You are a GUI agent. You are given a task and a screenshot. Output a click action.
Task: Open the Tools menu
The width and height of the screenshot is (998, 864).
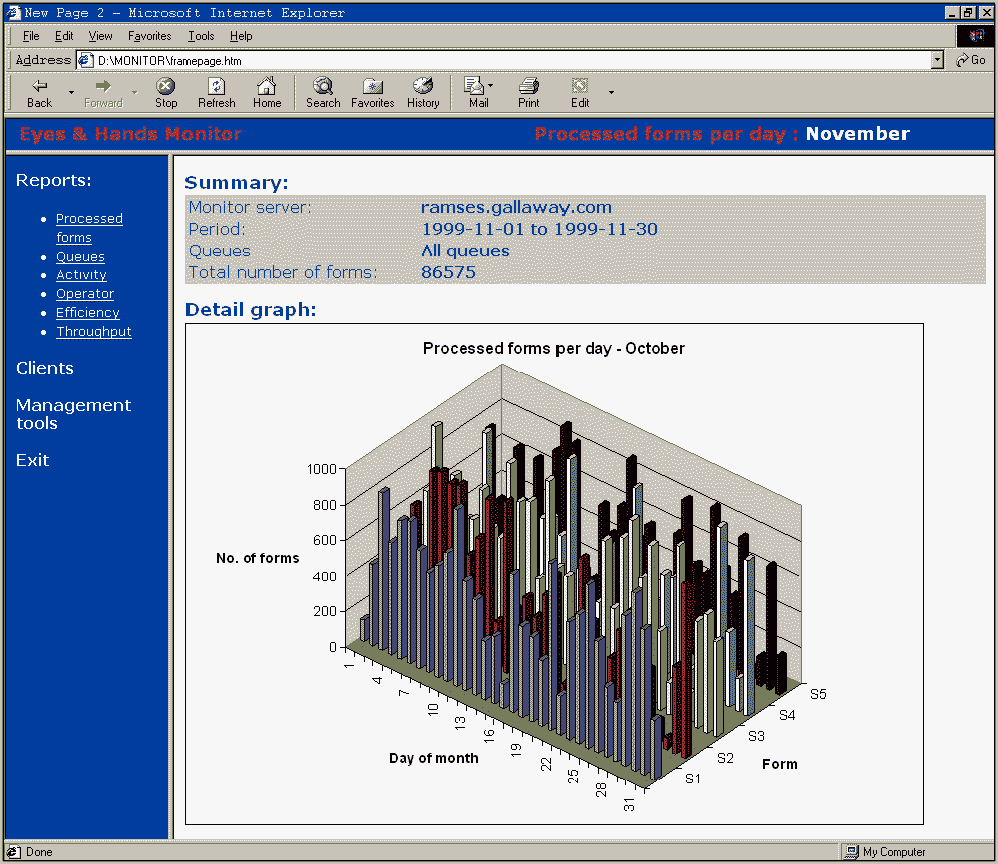point(201,36)
